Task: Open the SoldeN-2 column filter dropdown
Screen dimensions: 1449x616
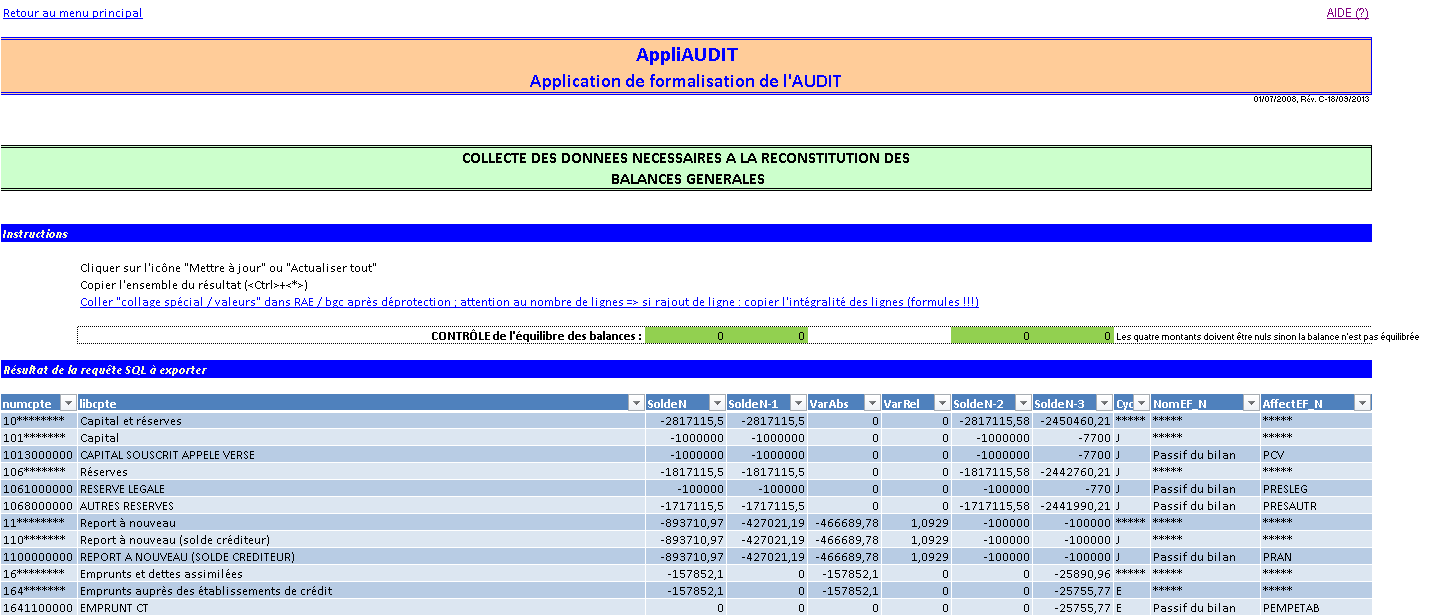Action: tap(1022, 403)
